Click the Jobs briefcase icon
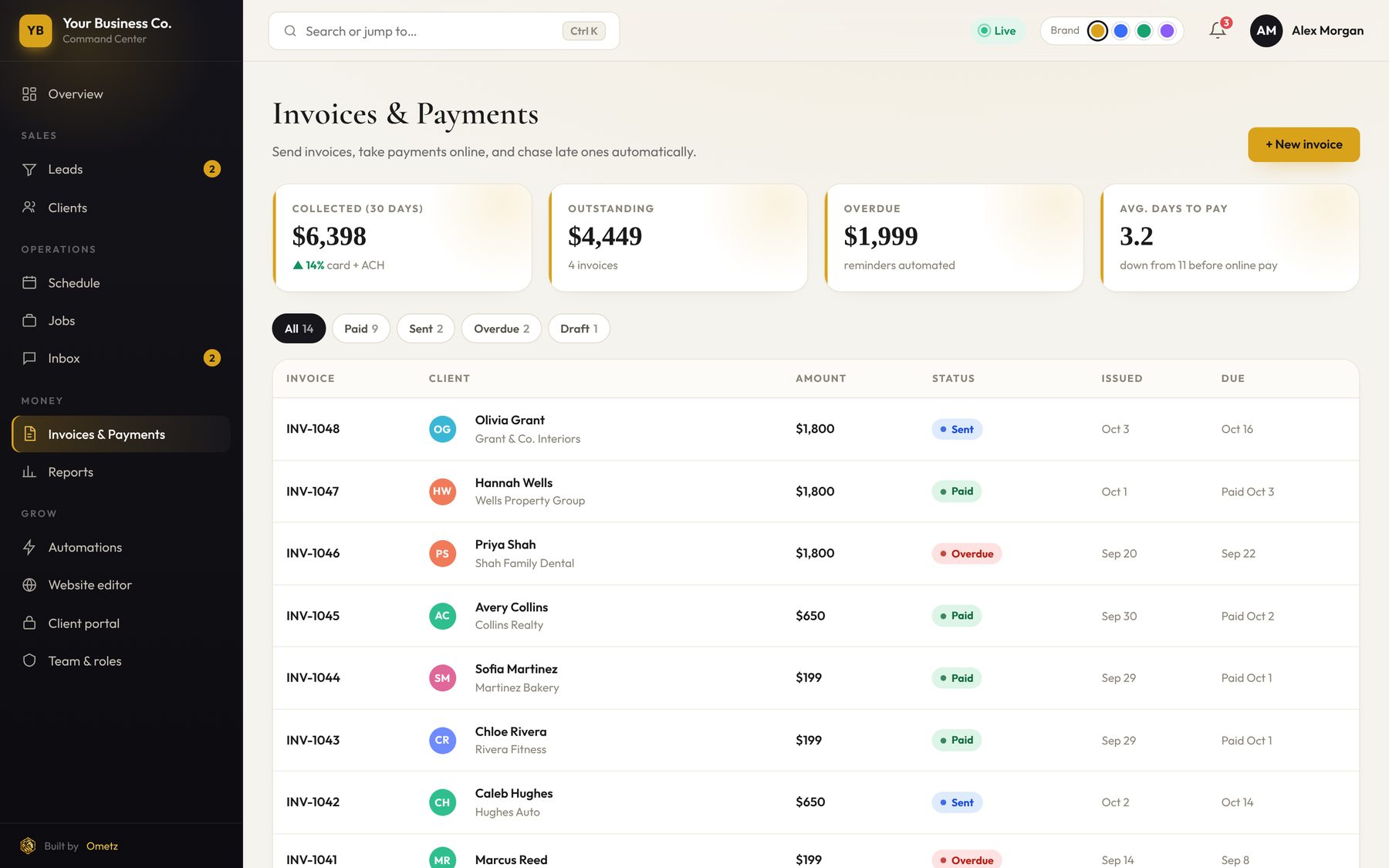 pyautogui.click(x=29, y=320)
